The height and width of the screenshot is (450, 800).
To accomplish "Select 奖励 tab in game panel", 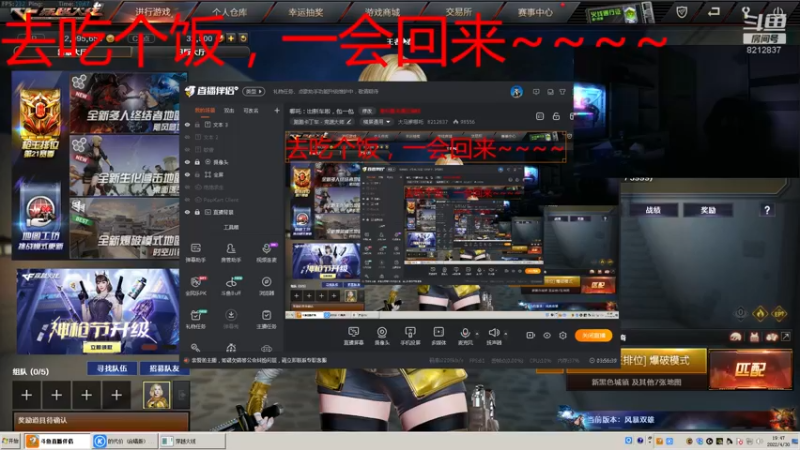I will click(x=708, y=210).
